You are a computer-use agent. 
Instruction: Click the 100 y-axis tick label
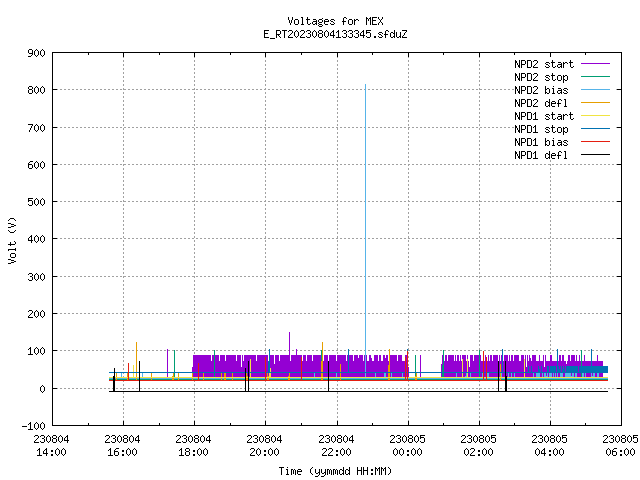36,351
